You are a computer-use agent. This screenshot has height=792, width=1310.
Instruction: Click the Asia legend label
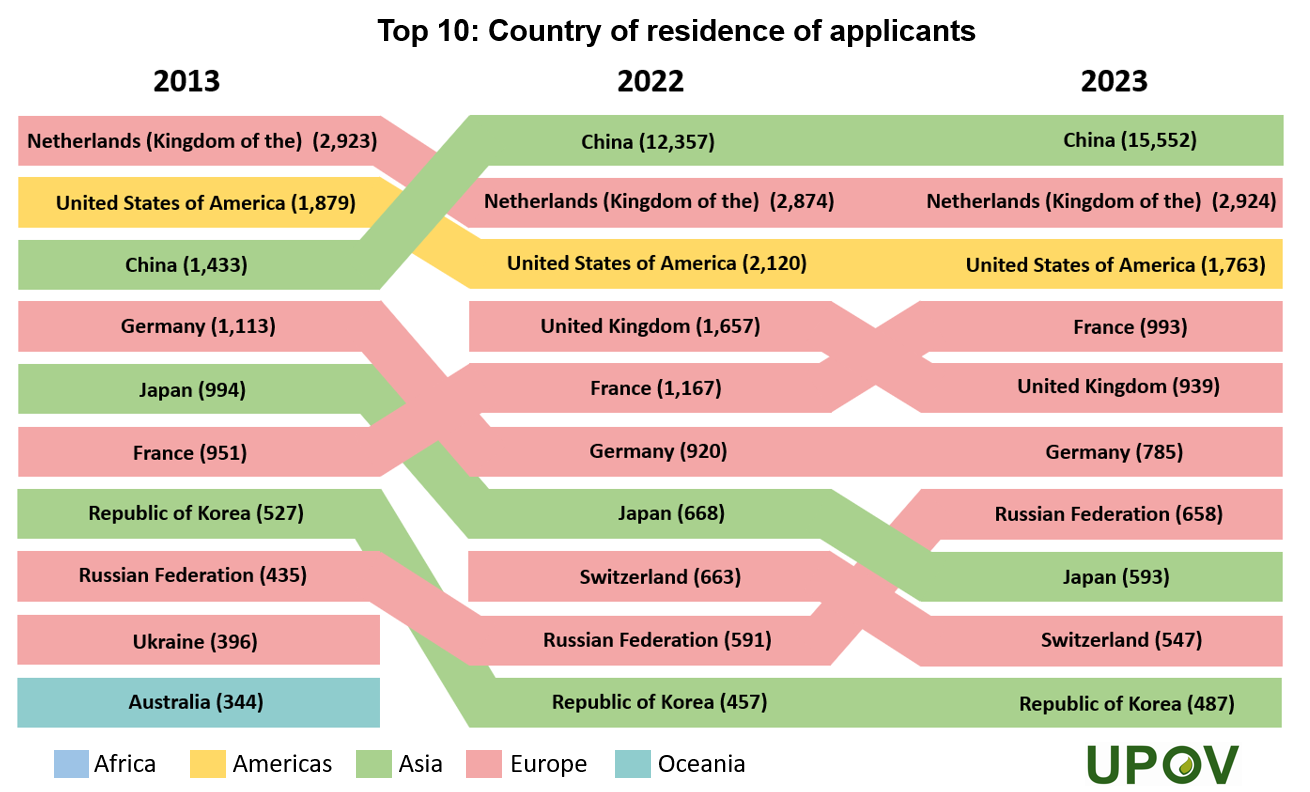pos(421,764)
